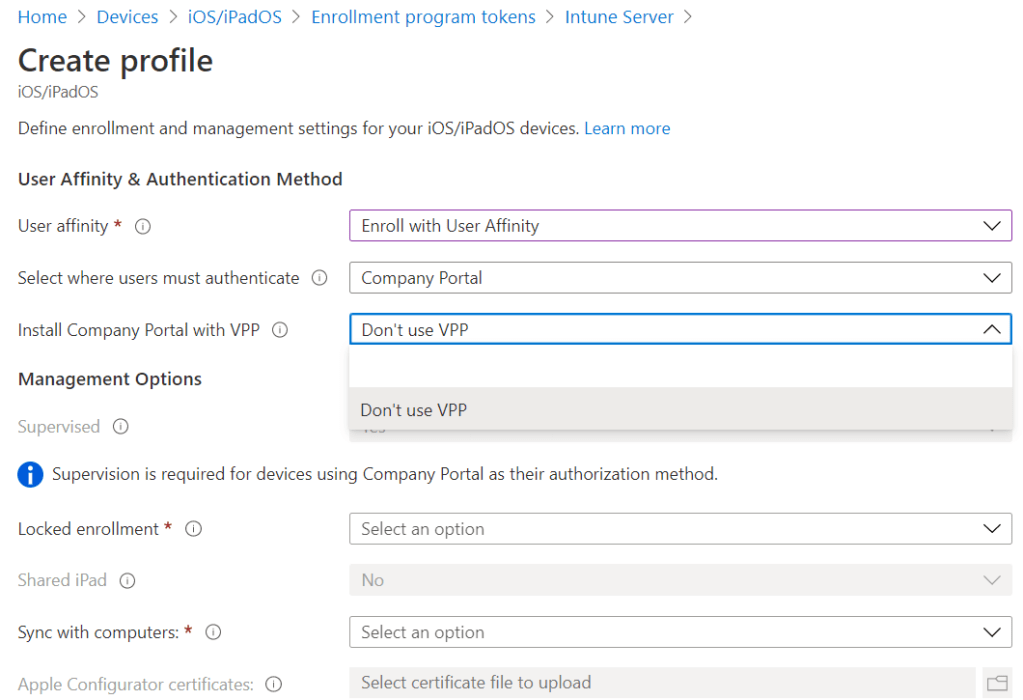The image size is (1023, 700).
Task: Click info icon next to Supervised
Action: 121,427
